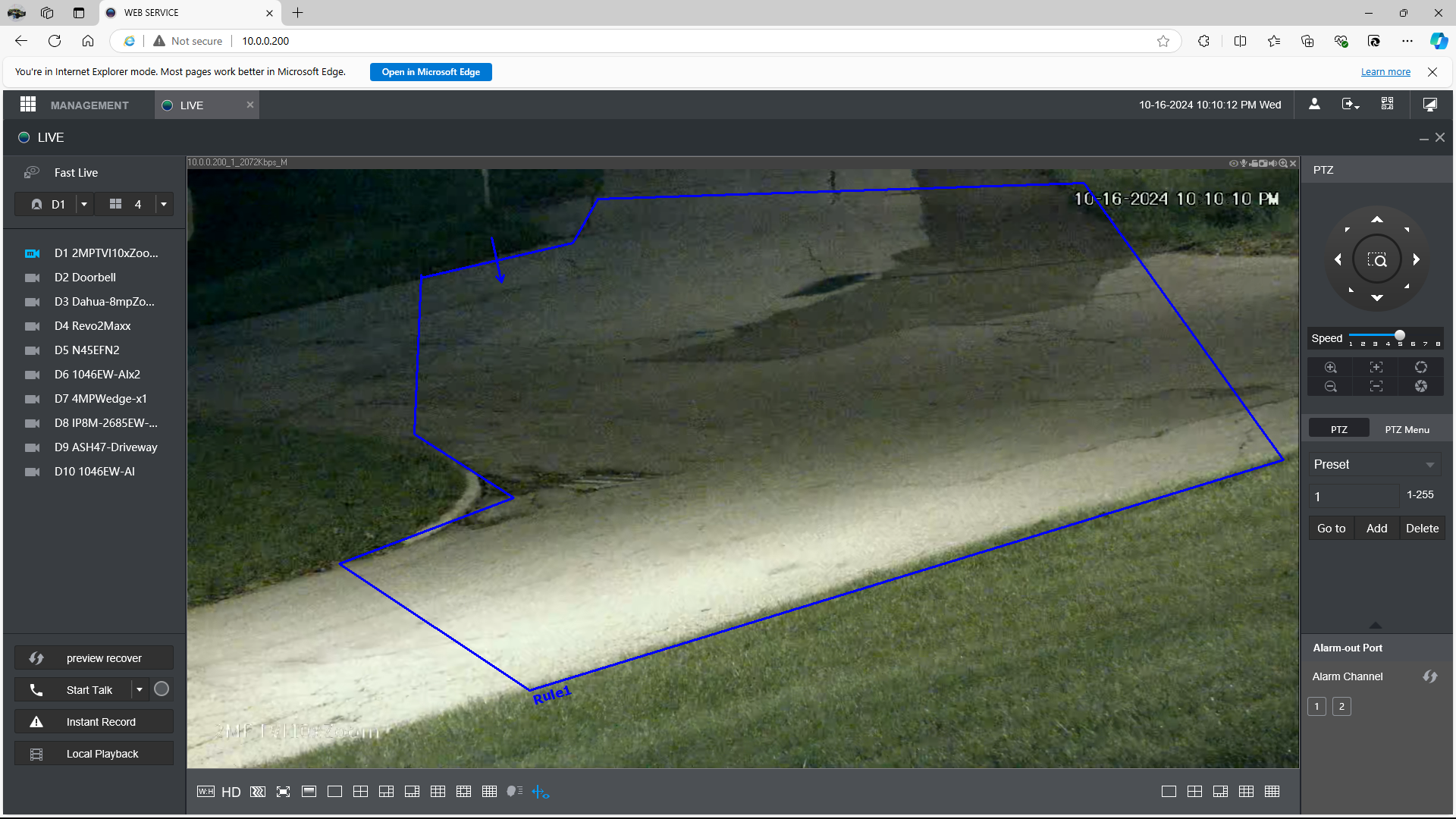Viewport: 1456px width, 819px height.
Task: Click the PTZ zoom in magnifier
Action: coord(1331,367)
